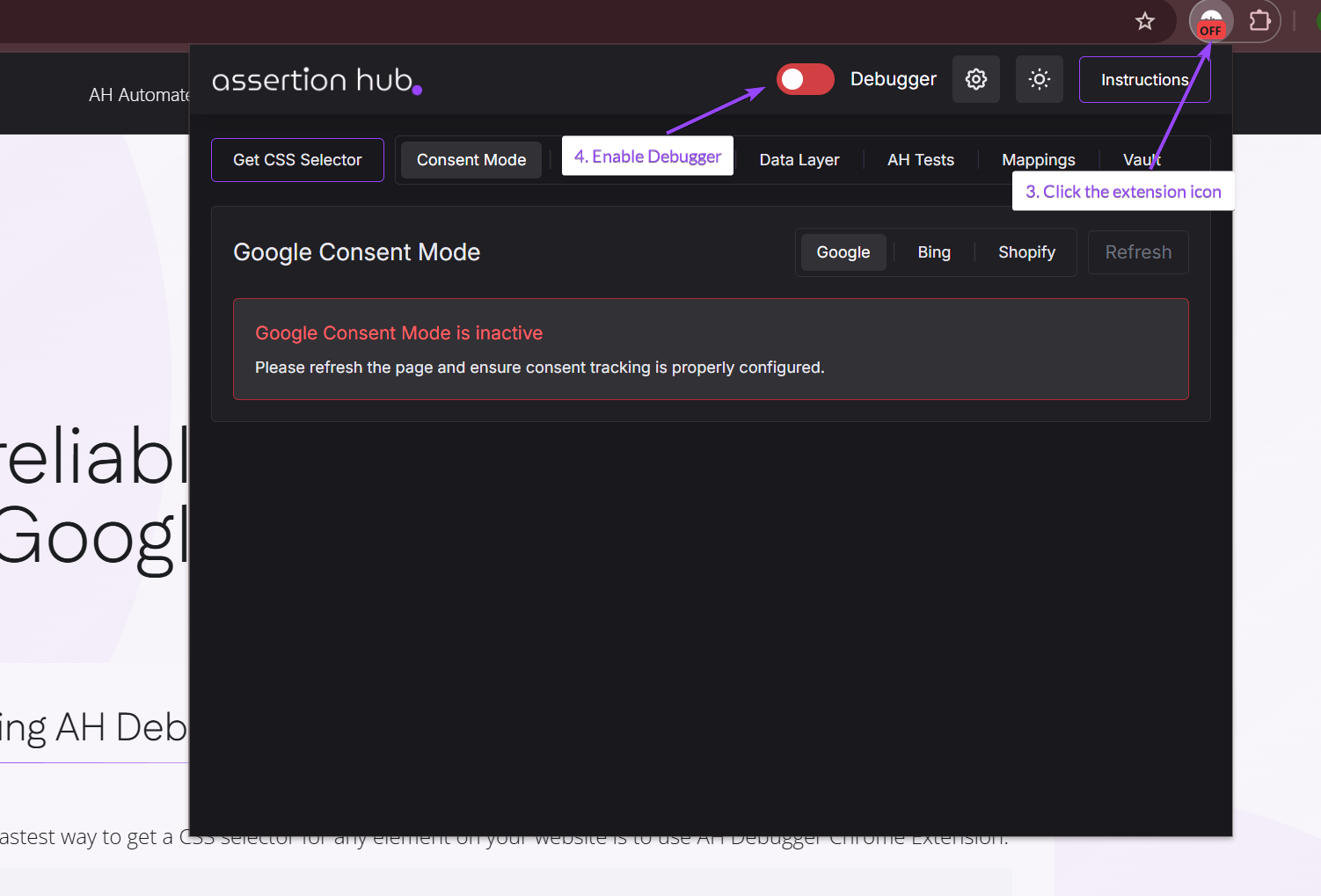
Task: Open the Debugger settings gear
Action: (x=975, y=79)
